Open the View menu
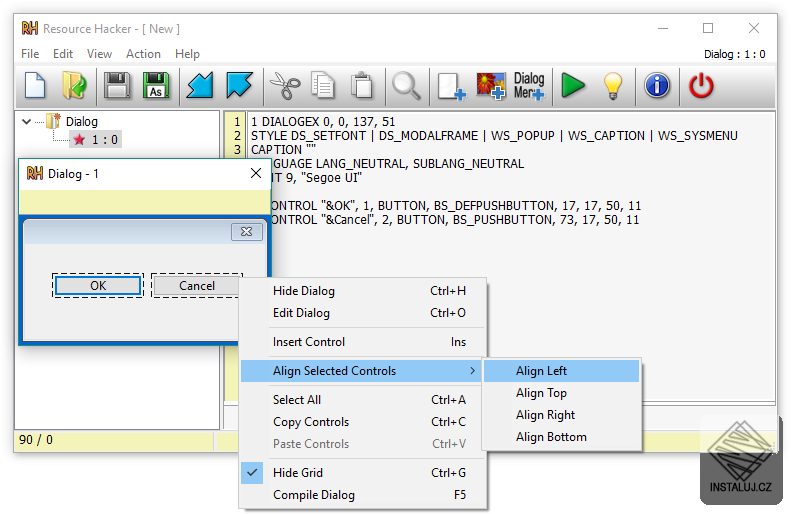Image resolution: width=791 pixels, height=514 pixels. point(99,54)
